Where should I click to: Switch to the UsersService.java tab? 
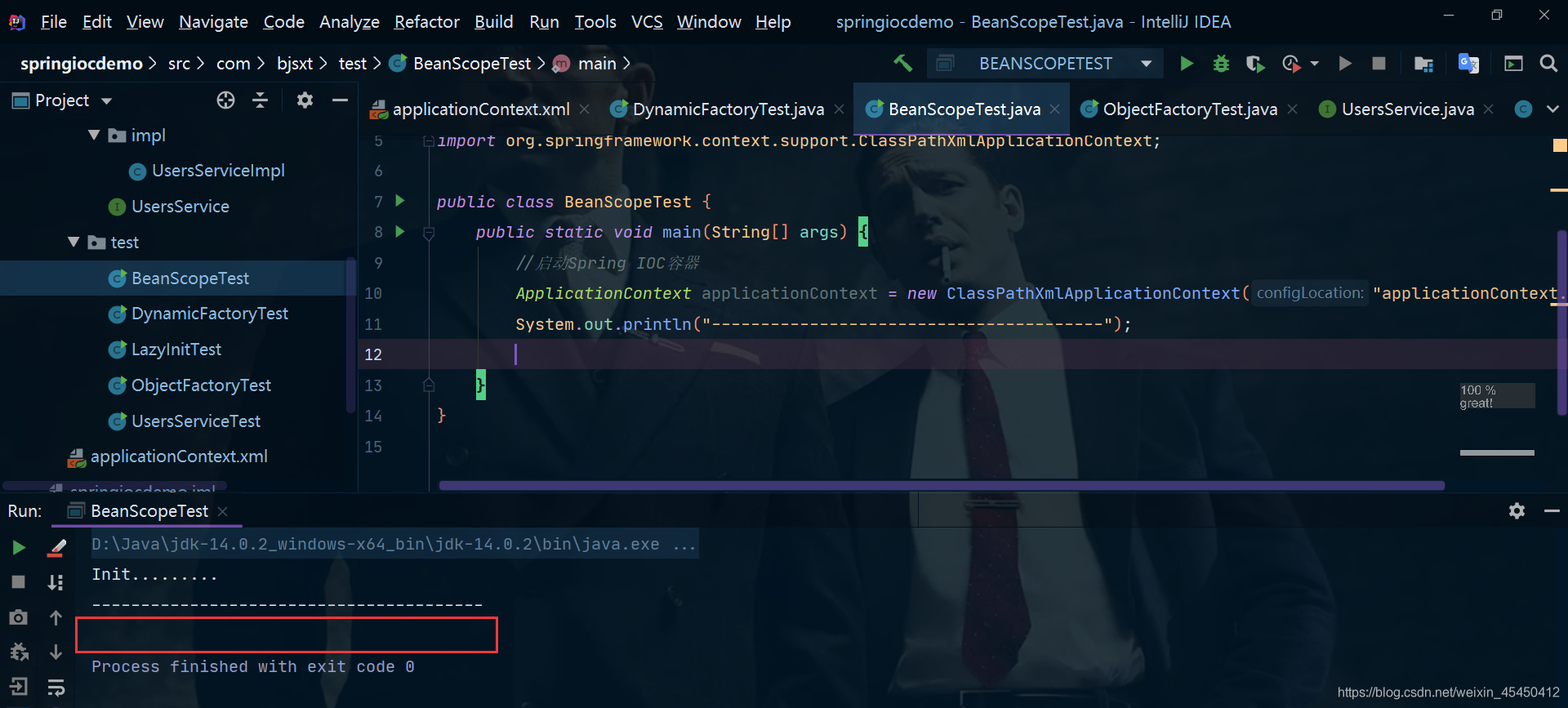(1407, 109)
